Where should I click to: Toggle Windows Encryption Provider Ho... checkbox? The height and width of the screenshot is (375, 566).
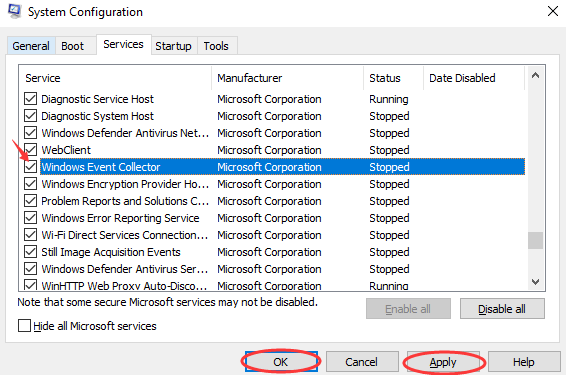(30, 183)
